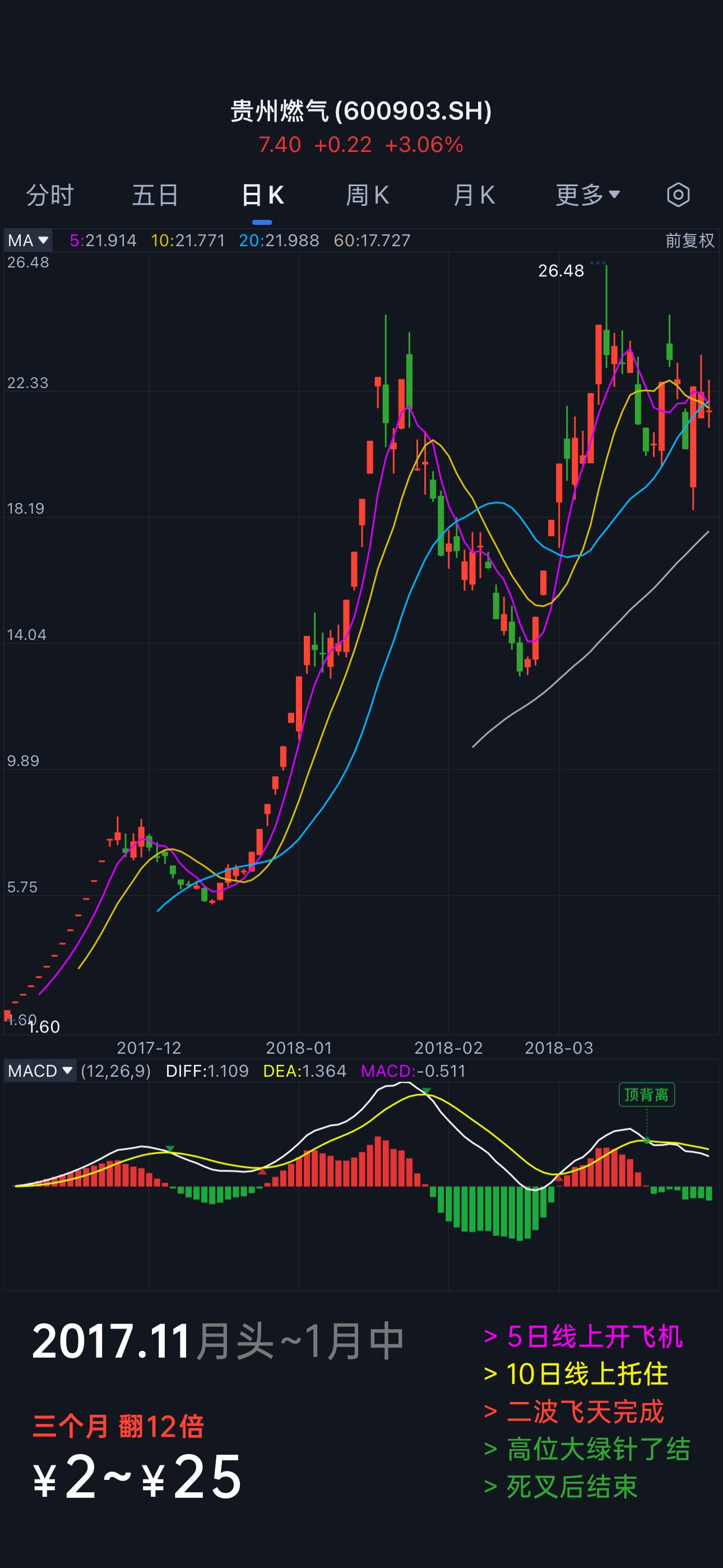Tap the MA5 value 21.914 legend

[x=103, y=241]
